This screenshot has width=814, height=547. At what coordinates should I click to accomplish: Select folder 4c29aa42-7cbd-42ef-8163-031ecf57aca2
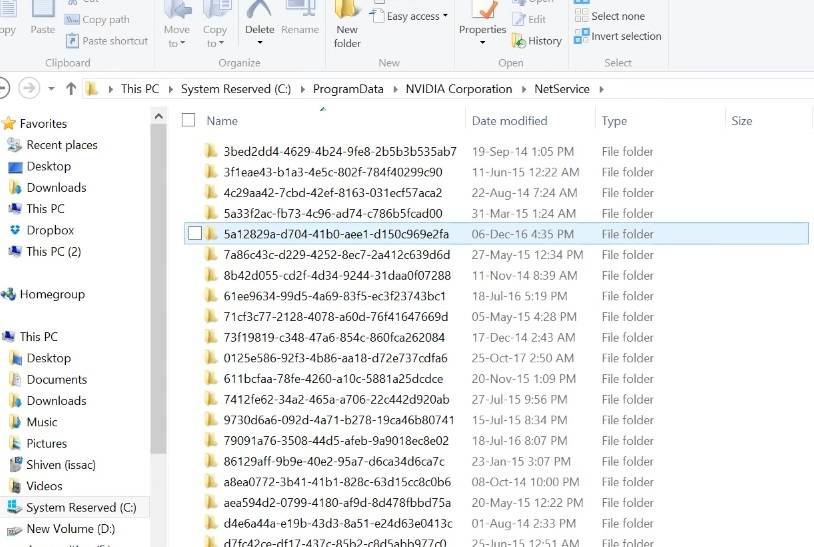tap(333, 193)
